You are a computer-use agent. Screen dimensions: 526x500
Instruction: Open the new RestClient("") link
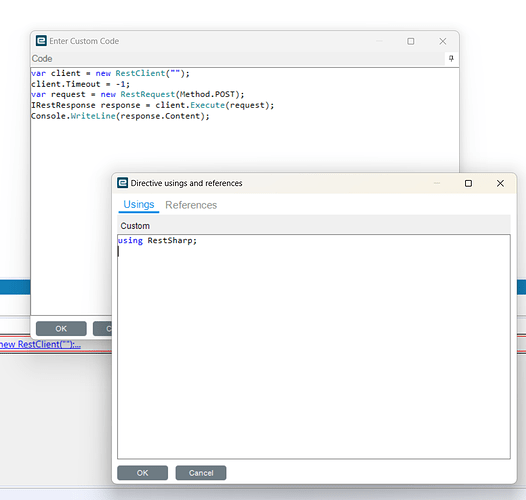click(40, 344)
